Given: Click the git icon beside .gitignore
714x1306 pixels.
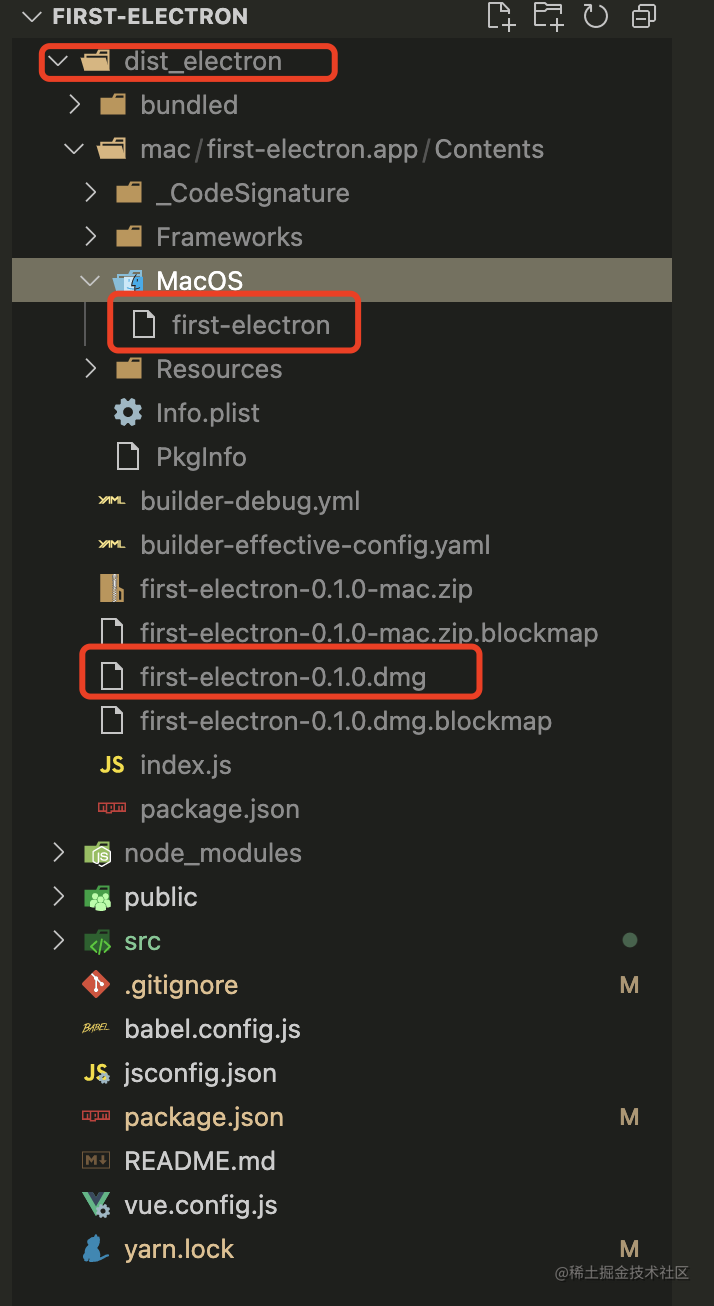Looking at the screenshot, I should click(x=96, y=984).
